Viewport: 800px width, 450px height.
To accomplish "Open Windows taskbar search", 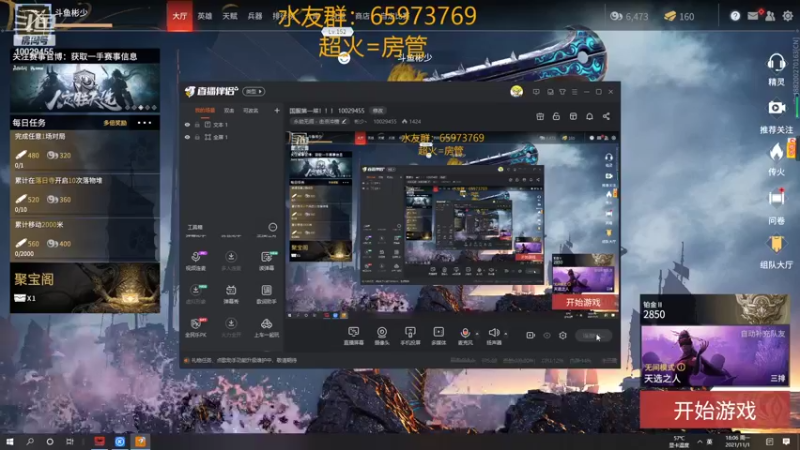I will (30, 441).
